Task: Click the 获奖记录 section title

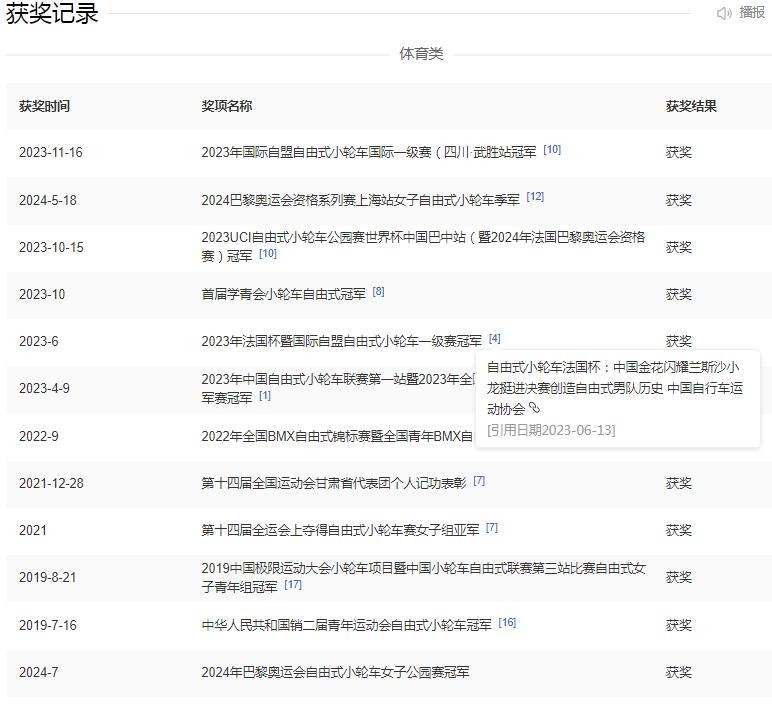Action: (52, 14)
